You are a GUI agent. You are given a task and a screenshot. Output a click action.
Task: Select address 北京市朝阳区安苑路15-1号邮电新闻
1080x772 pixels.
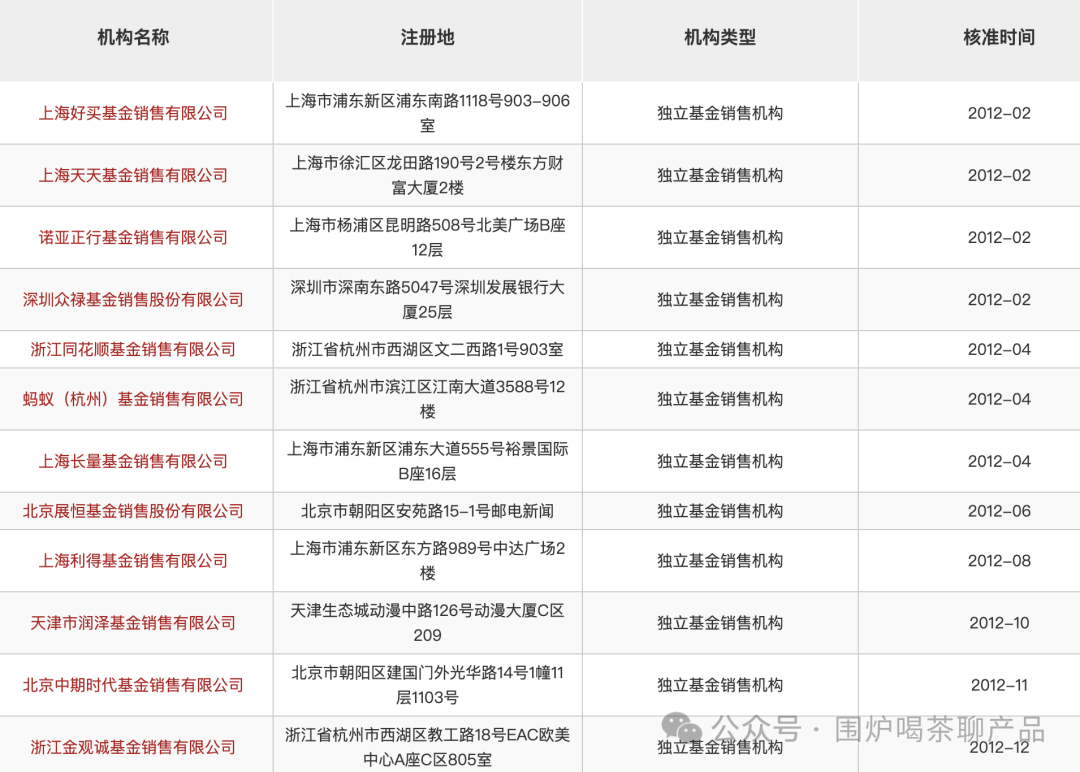point(427,510)
